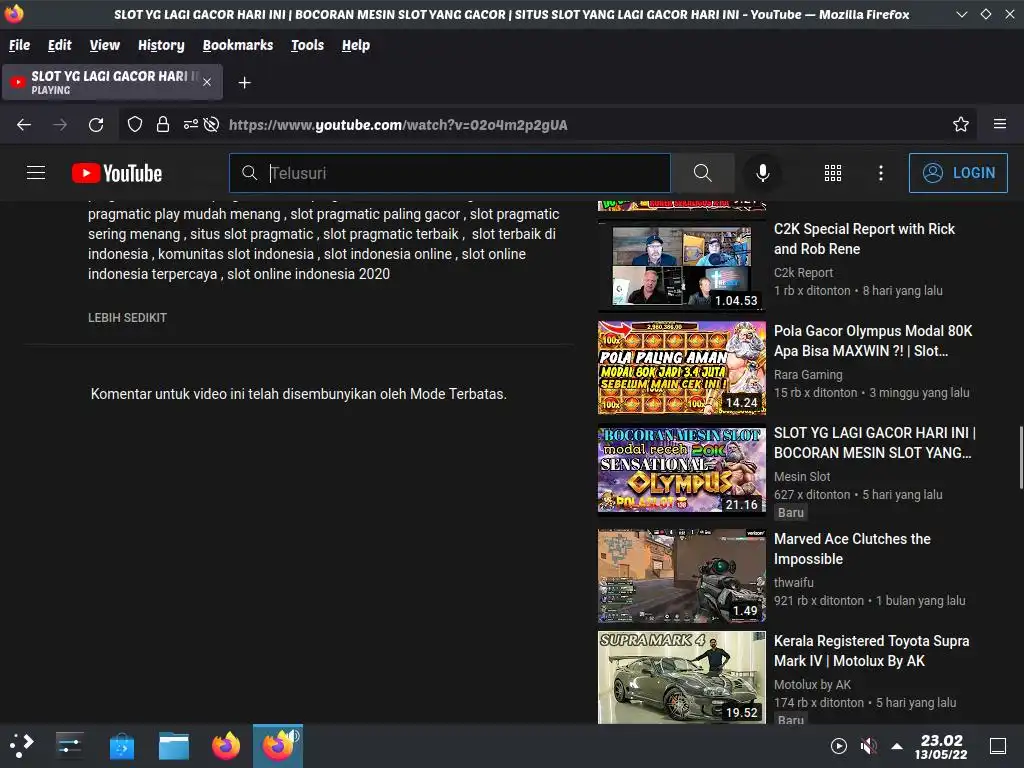Click the Marved Ace gameplay thumbnail
Image resolution: width=1024 pixels, height=768 pixels.
point(682,576)
